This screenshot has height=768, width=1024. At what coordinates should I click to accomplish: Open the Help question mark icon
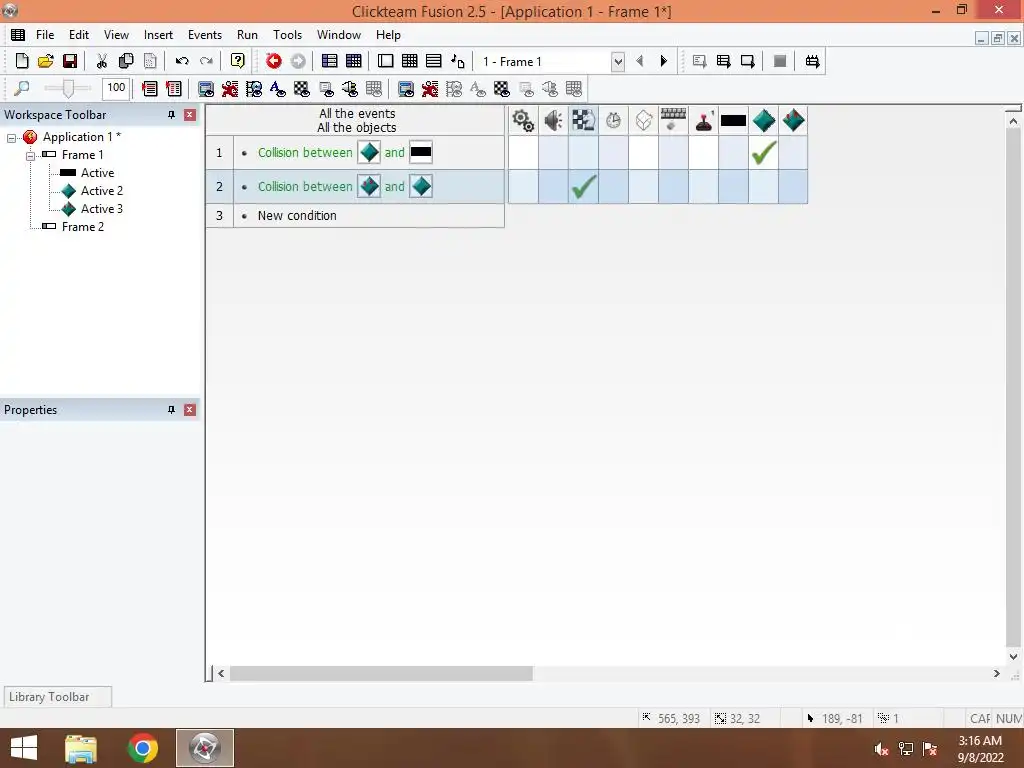point(238,61)
